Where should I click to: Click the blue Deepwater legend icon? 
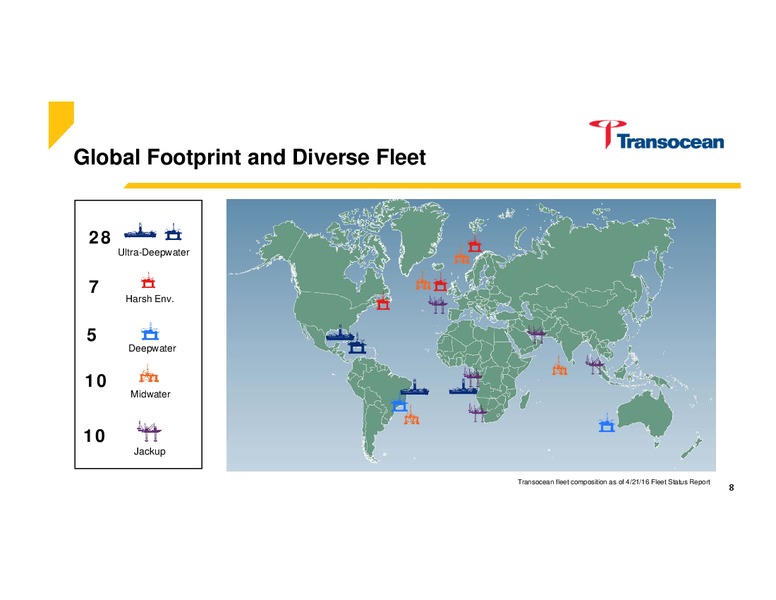[150, 332]
